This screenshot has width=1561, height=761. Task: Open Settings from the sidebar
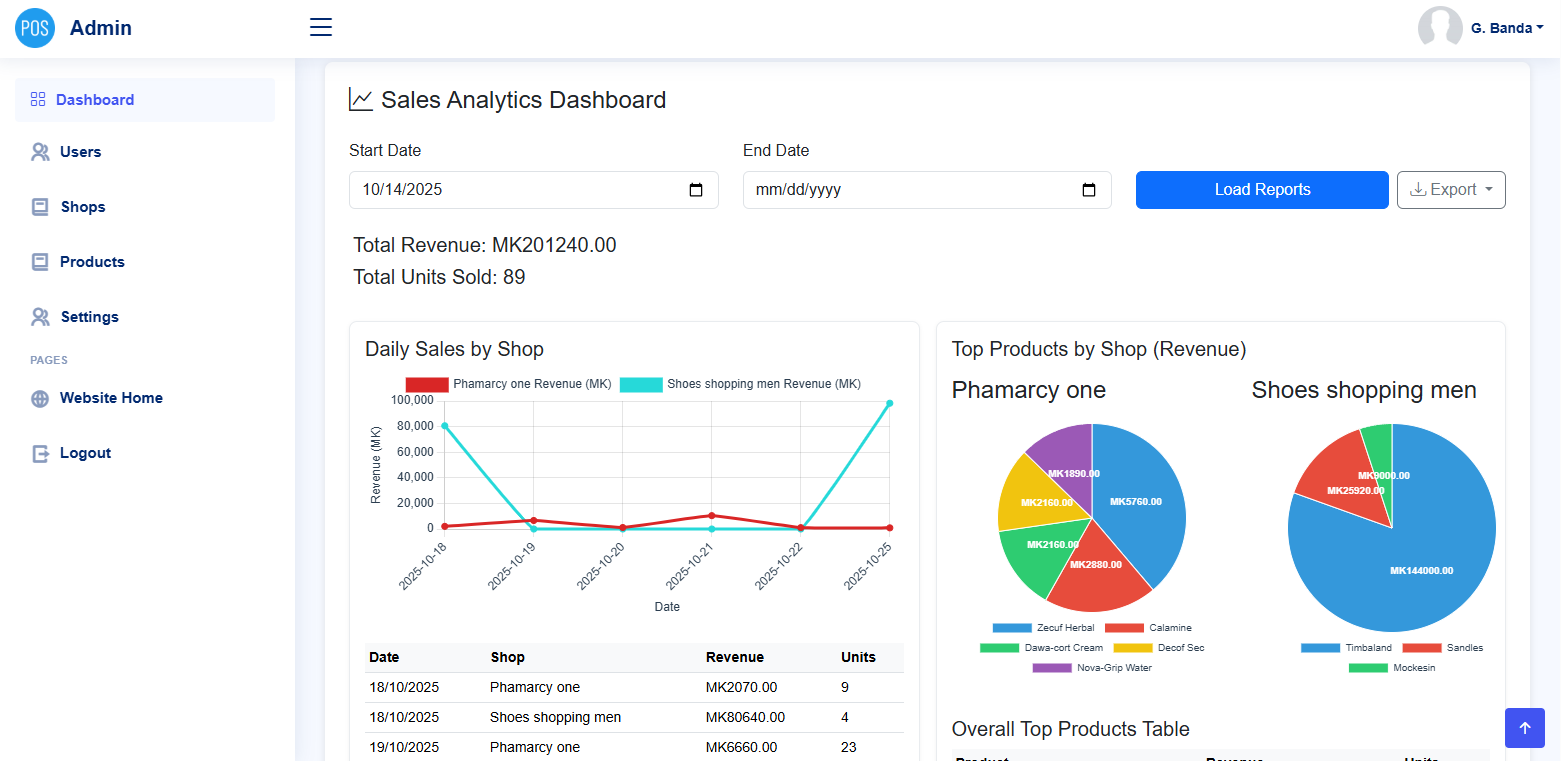point(89,317)
